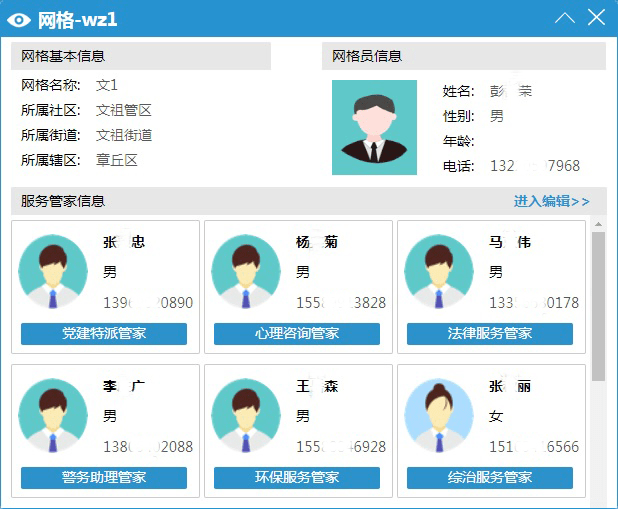618x509 pixels.
Task: Select avatar on the 法律服务管家 card
Action: [x=438, y=270]
